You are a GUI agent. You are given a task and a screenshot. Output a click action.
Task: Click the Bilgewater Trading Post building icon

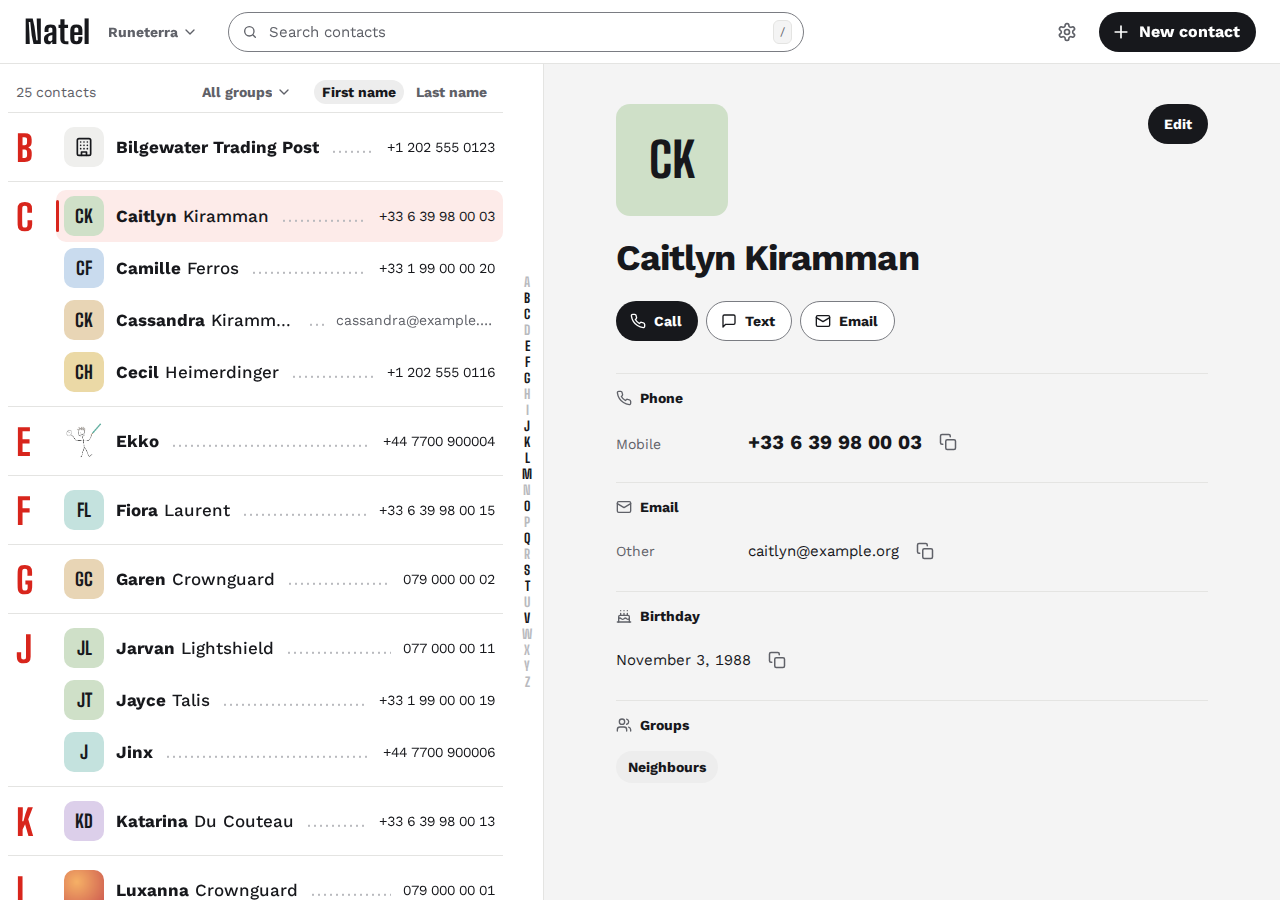tap(84, 147)
